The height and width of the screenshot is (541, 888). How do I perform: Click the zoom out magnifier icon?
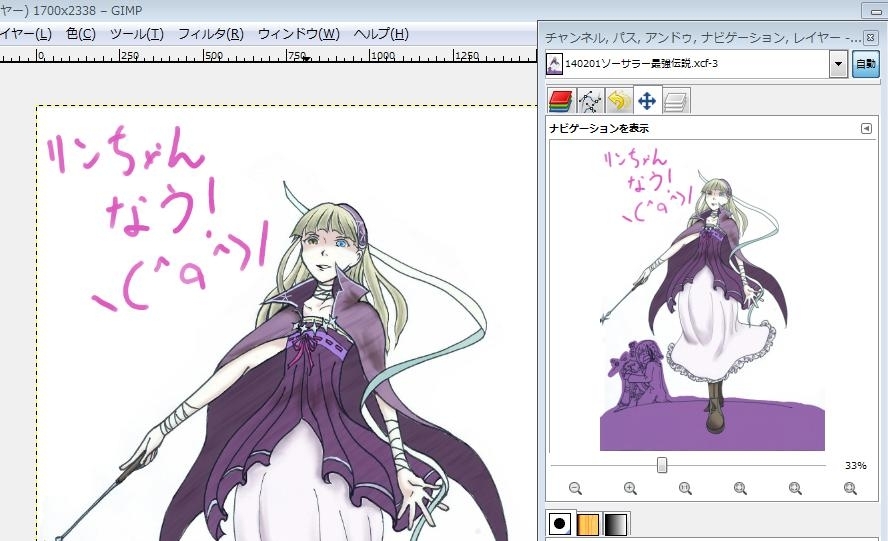575,488
